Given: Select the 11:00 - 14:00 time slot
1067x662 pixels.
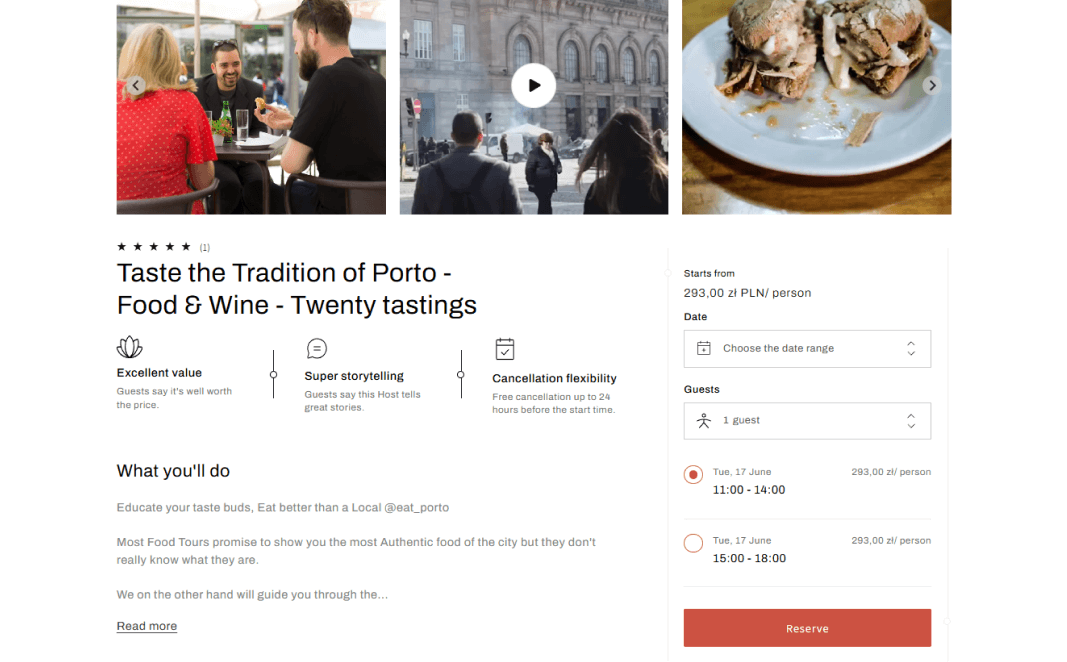Looking at the screenshot, I should [x=693, y=475].
